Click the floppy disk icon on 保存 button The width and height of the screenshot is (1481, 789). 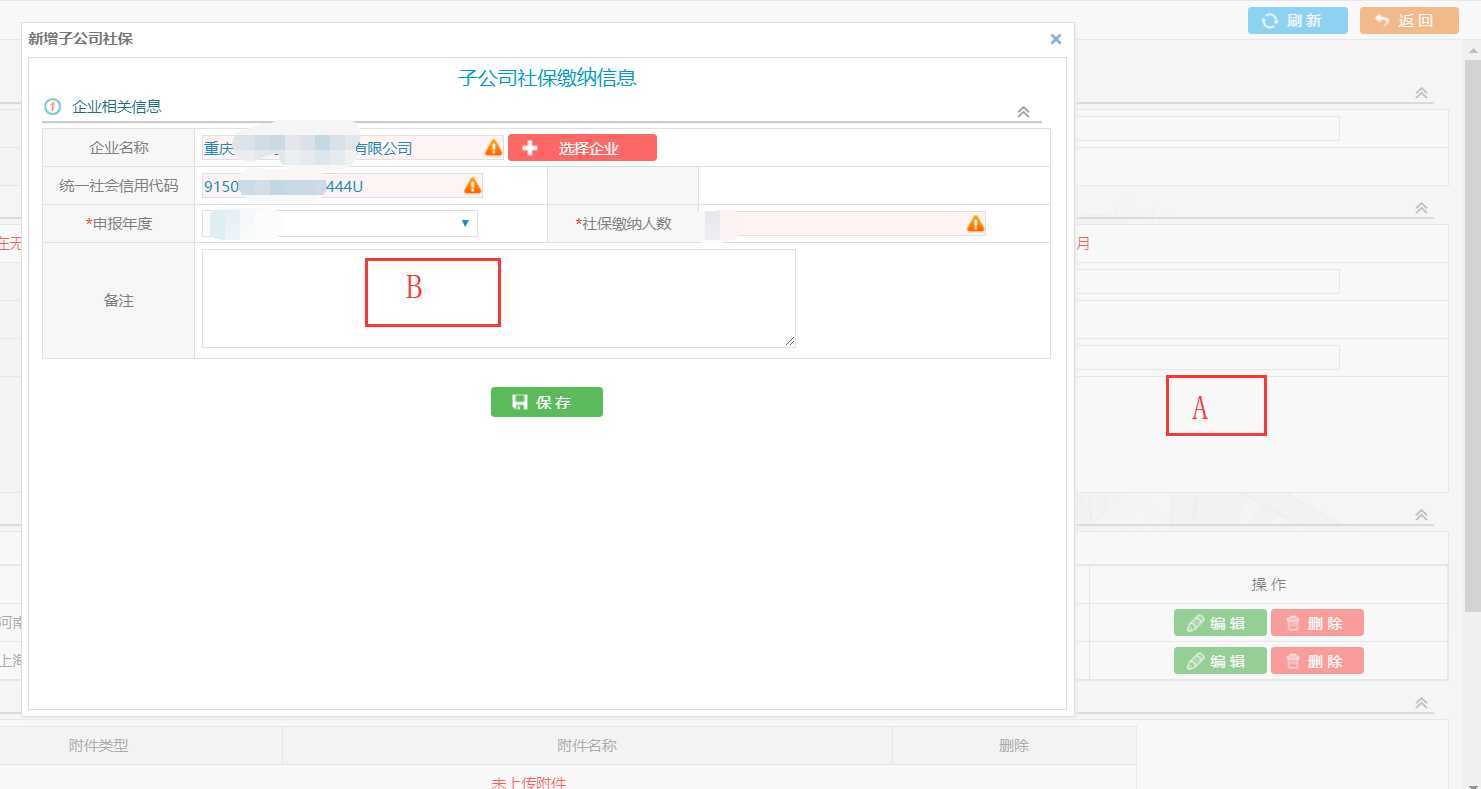click(x=520, y=402)
